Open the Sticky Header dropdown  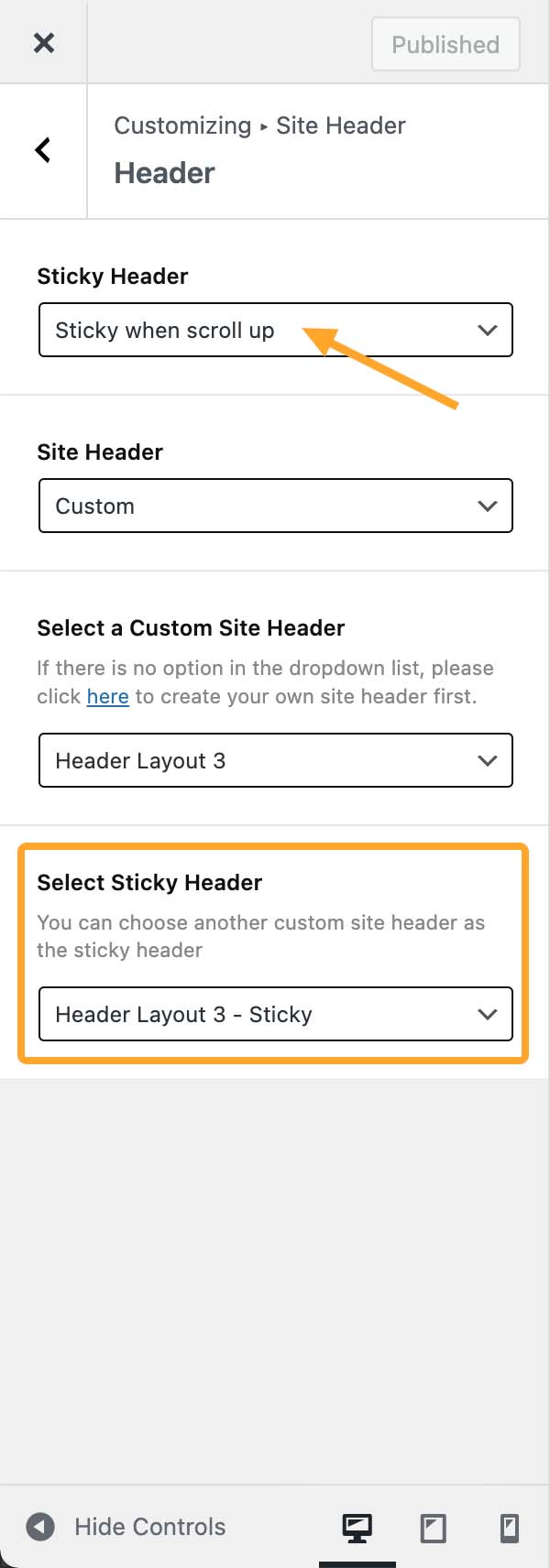point(275,330)
